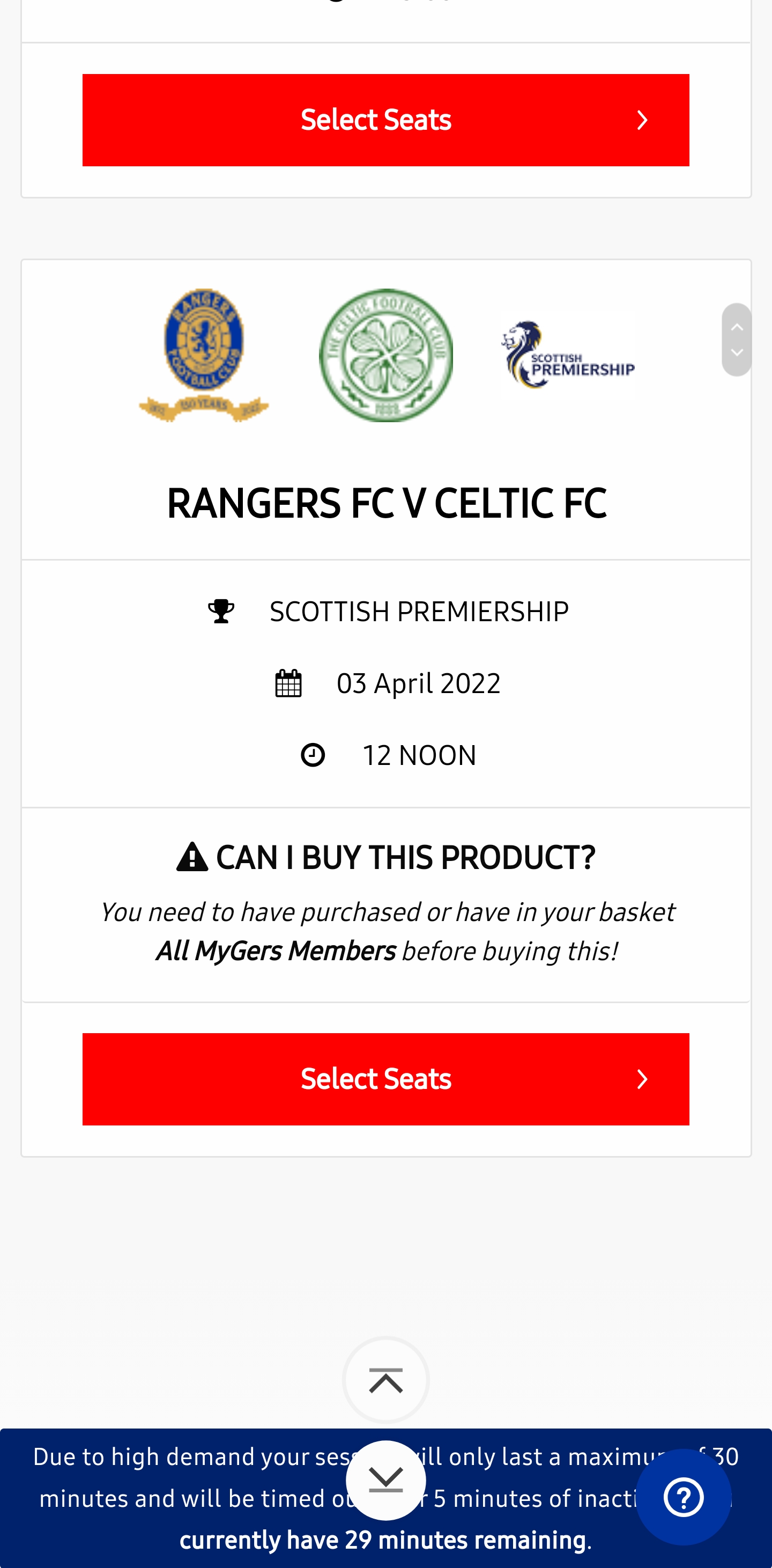Viewport: 772px width, 1568px height.
Task: Select Seats for Rangers v Celtic
Action: 376,1079
